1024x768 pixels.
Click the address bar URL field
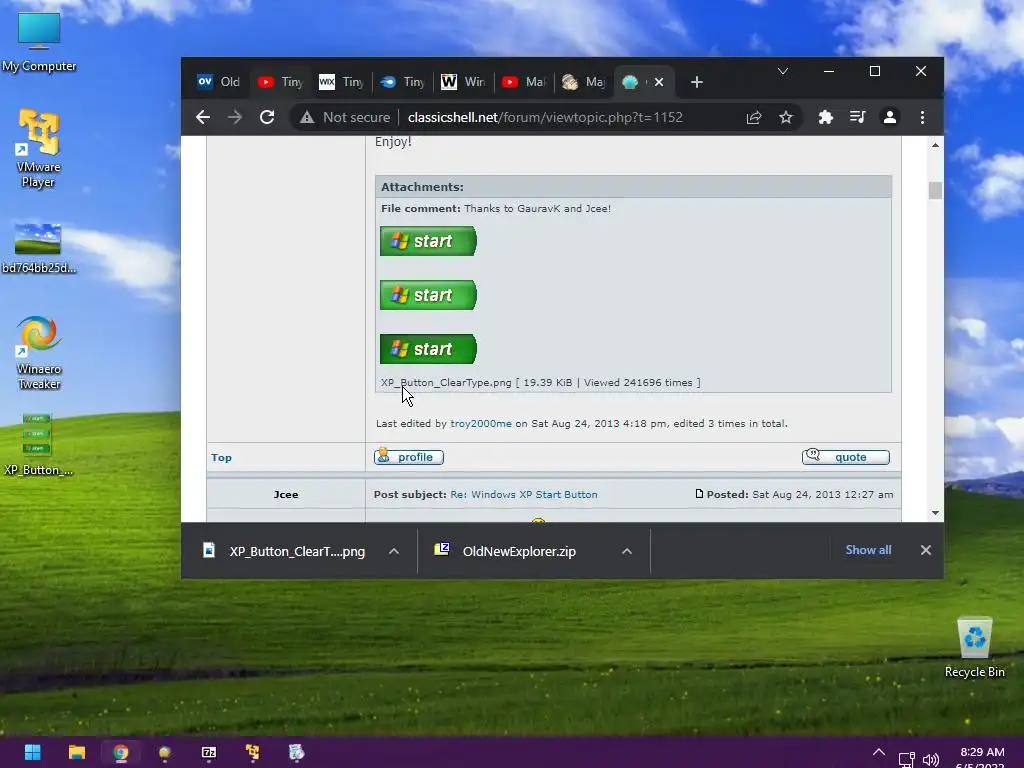click(x=545, y=118)
